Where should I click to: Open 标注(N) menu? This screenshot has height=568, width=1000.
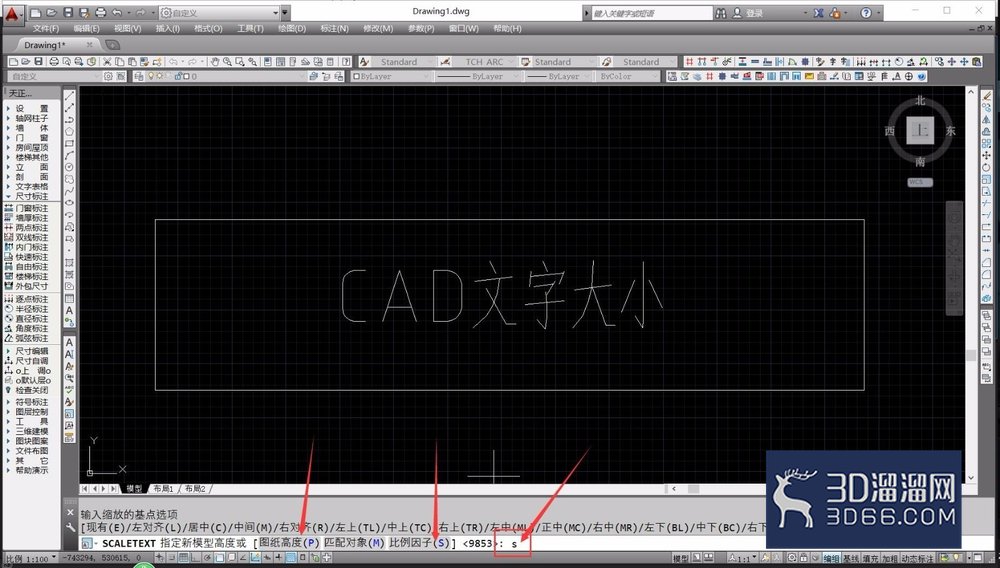pyautogui.click(x=334, y=29)
